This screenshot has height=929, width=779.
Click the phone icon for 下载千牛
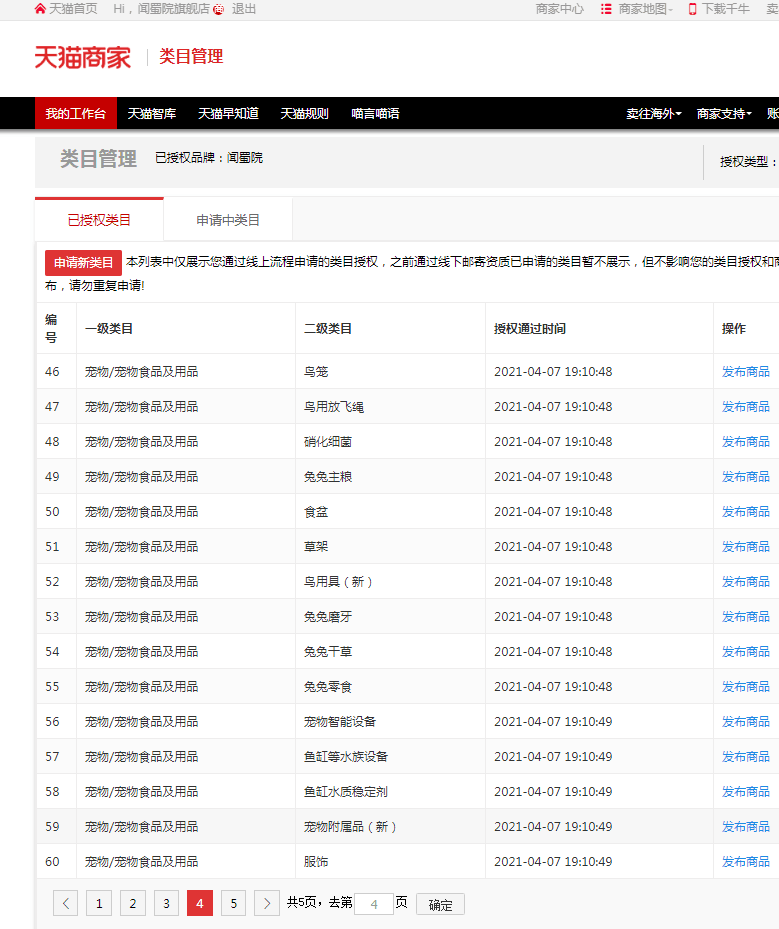coord(693,9)
